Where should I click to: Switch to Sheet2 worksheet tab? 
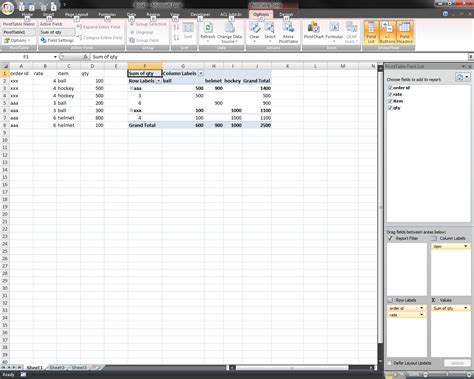tap(57, 367)
